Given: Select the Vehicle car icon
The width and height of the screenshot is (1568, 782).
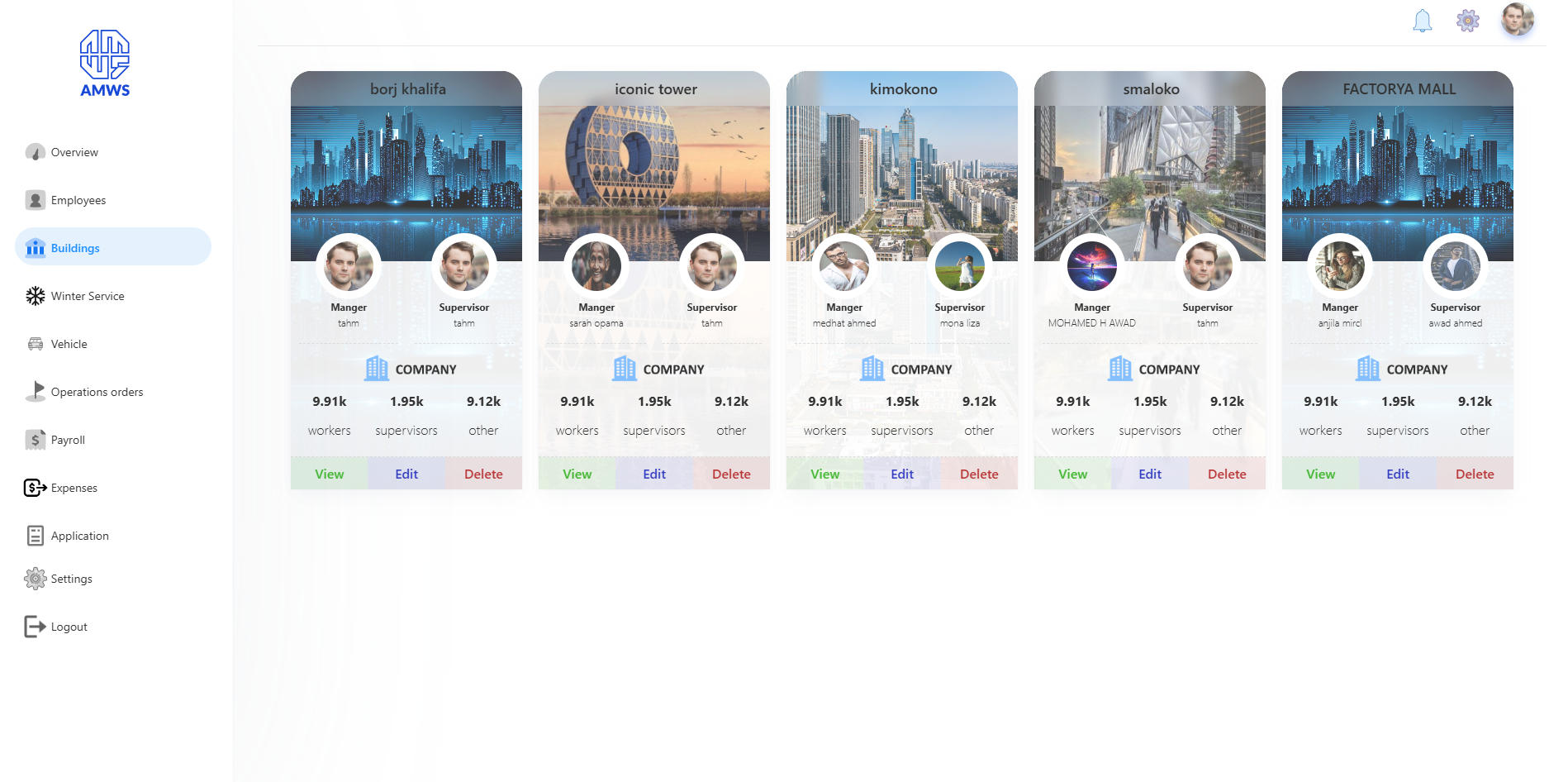Looking at the screenshot, I should [36, 344].
